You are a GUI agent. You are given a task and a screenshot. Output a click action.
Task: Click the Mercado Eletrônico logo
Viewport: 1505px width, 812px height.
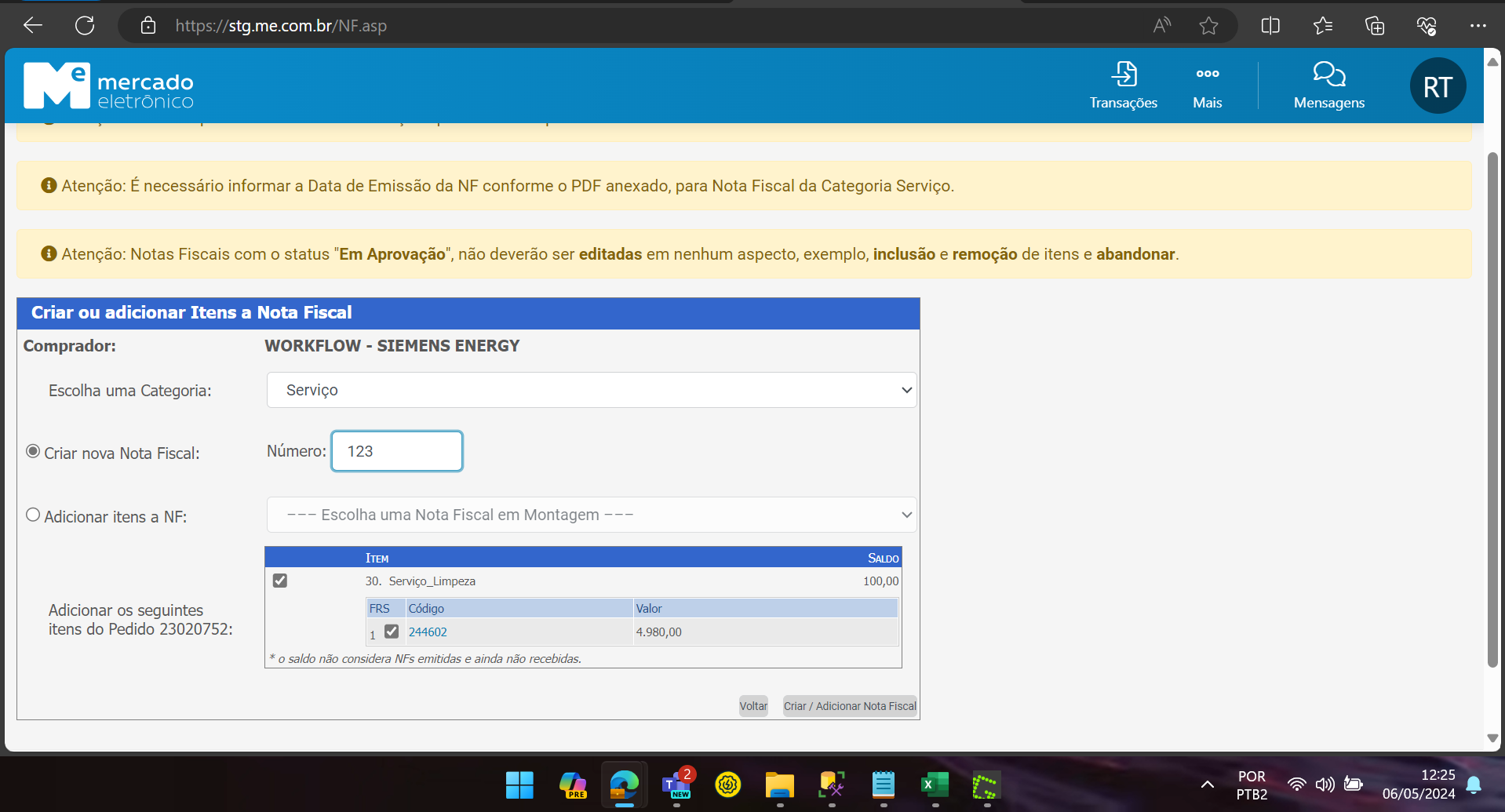pyautogui.click(x=108, y=85)
